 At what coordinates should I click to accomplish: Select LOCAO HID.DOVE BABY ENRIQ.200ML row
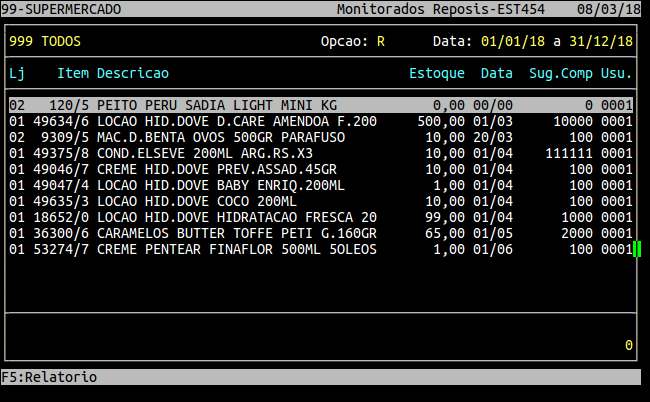coord(220,185)
